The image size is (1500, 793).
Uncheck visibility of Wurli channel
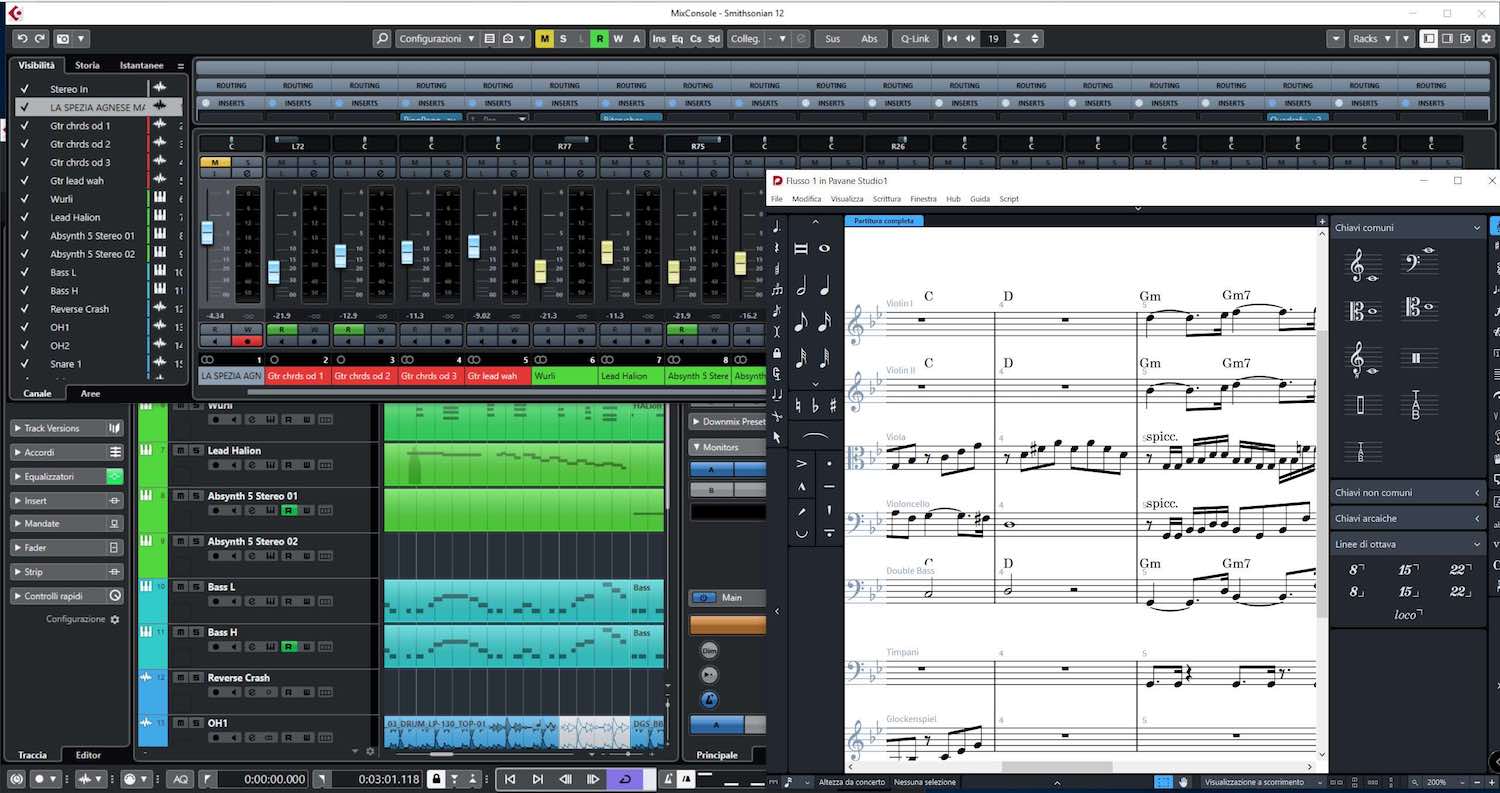coord(24,199)
